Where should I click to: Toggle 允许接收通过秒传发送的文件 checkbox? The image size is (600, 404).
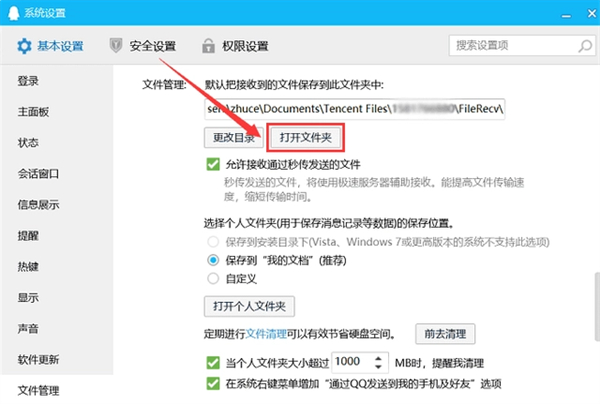(x=212, y=164)
